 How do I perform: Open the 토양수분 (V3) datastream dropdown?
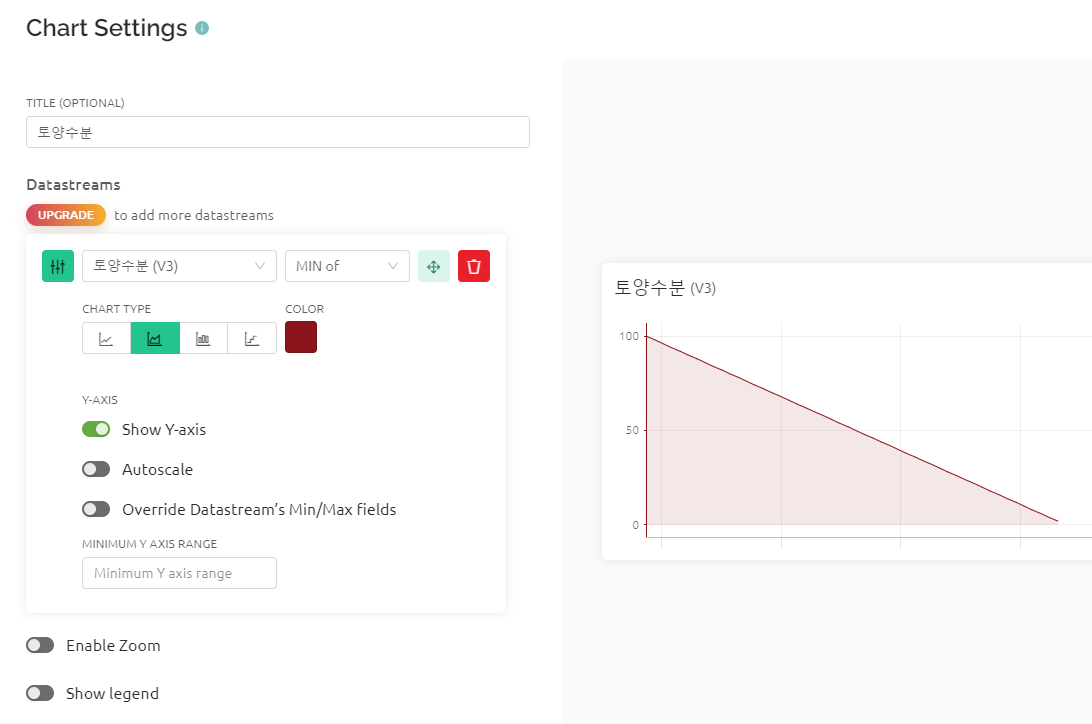(179, 266)
